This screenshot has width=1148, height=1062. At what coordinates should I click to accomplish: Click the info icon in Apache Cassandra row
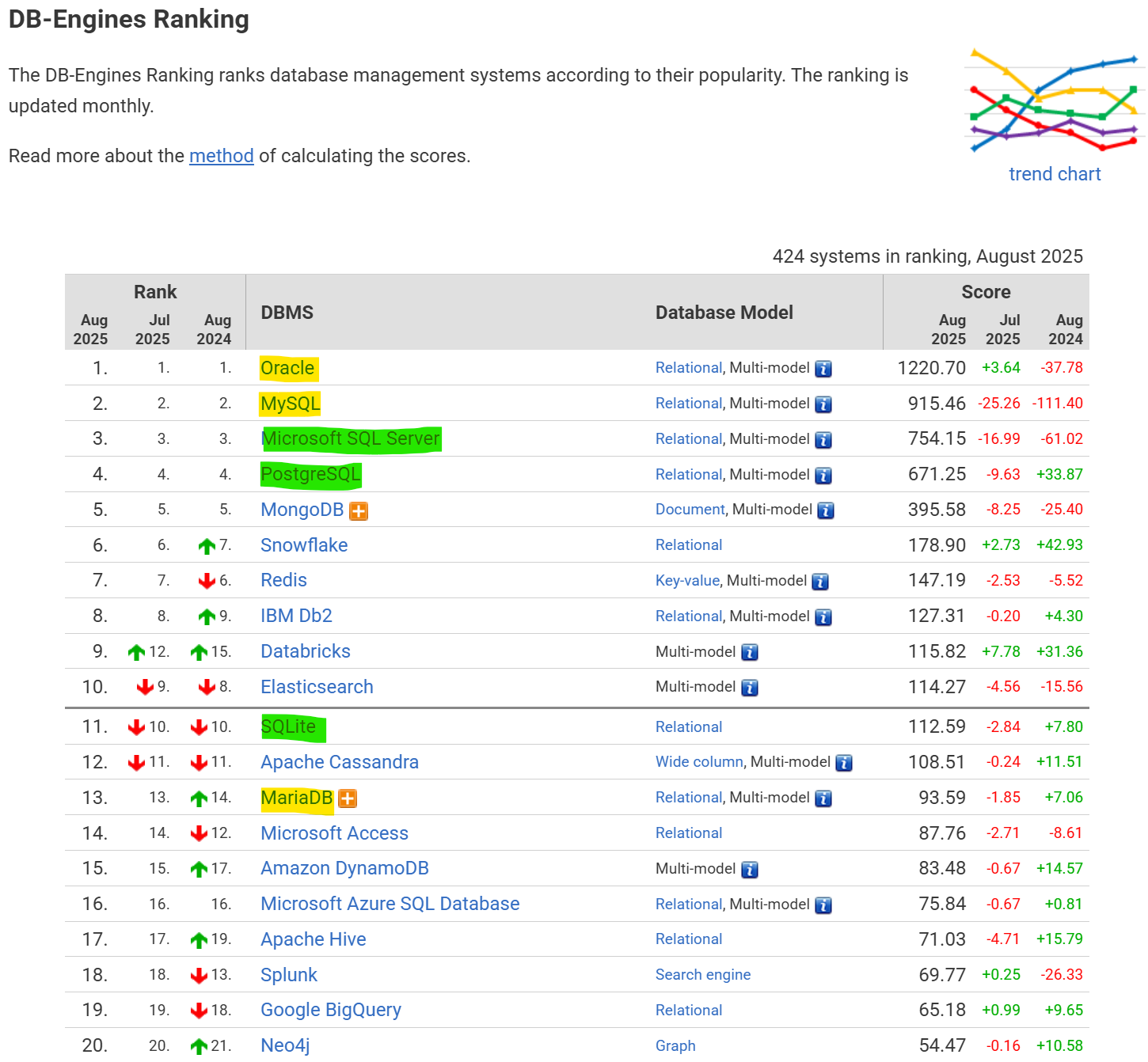[x=844, y=763]
